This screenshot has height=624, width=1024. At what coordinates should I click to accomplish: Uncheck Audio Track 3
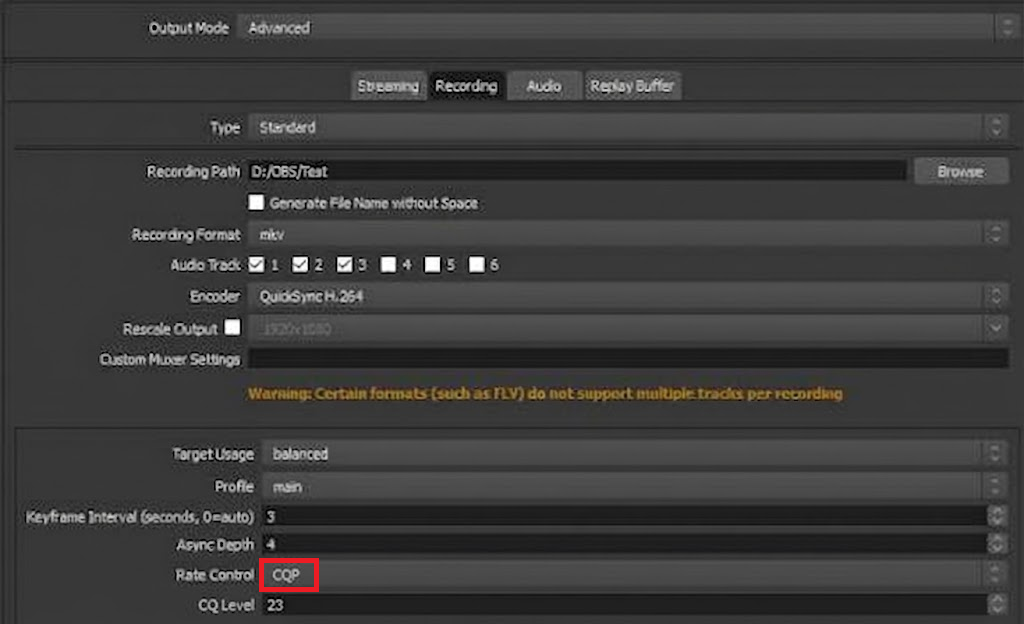click(x=344, y=264)
